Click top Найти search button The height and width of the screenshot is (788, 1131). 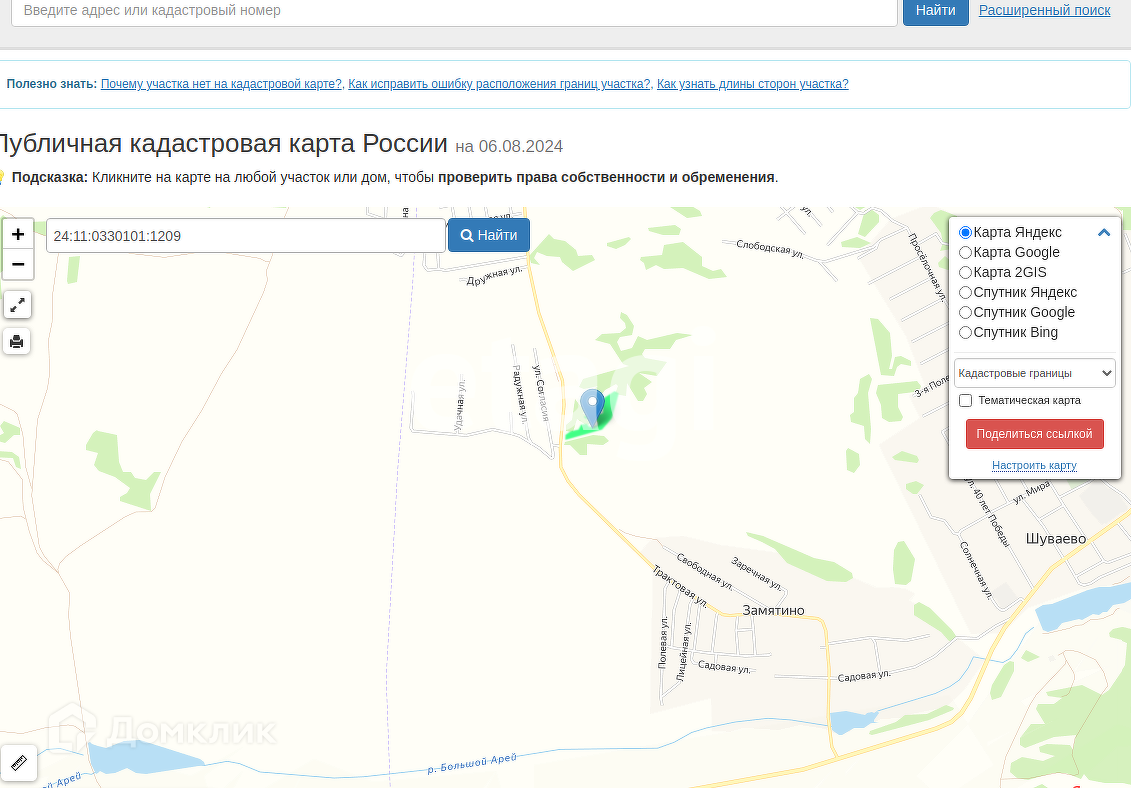[x=936, y=11]
